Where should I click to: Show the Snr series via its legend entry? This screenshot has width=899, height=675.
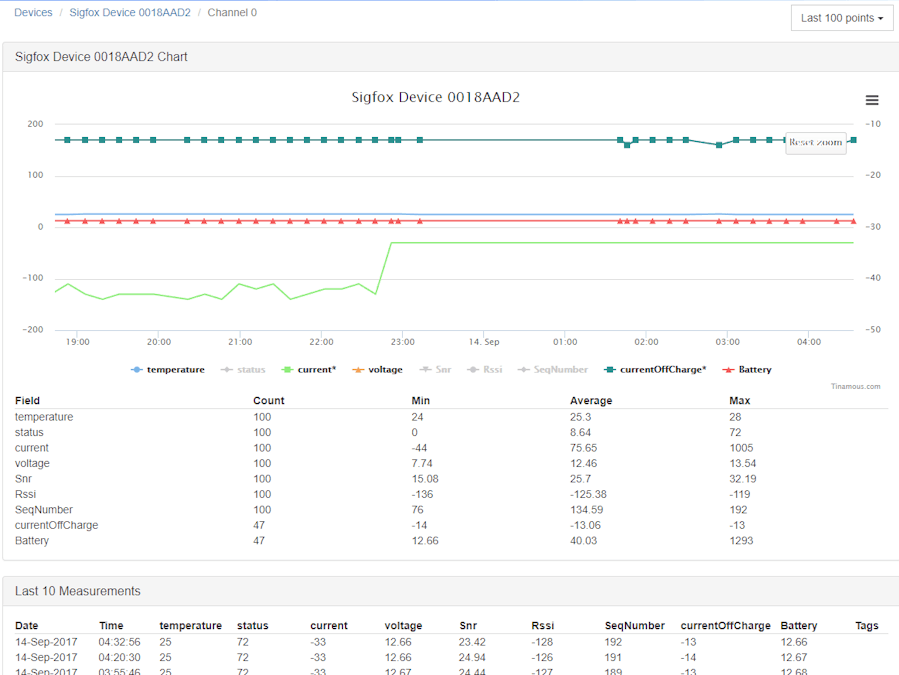click(x=436, y=369)
